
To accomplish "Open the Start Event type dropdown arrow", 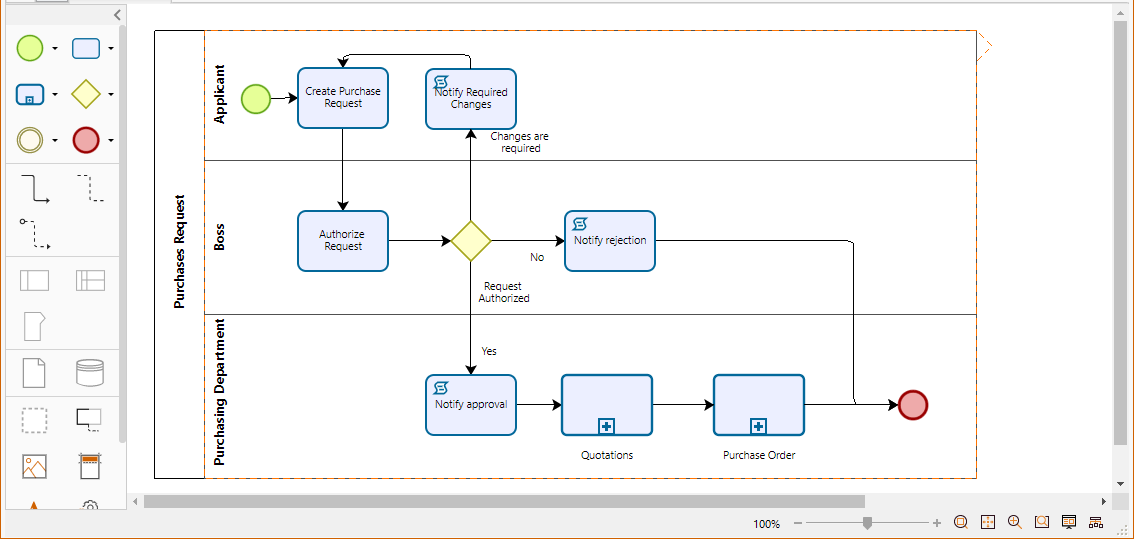I will coord(55,49).
